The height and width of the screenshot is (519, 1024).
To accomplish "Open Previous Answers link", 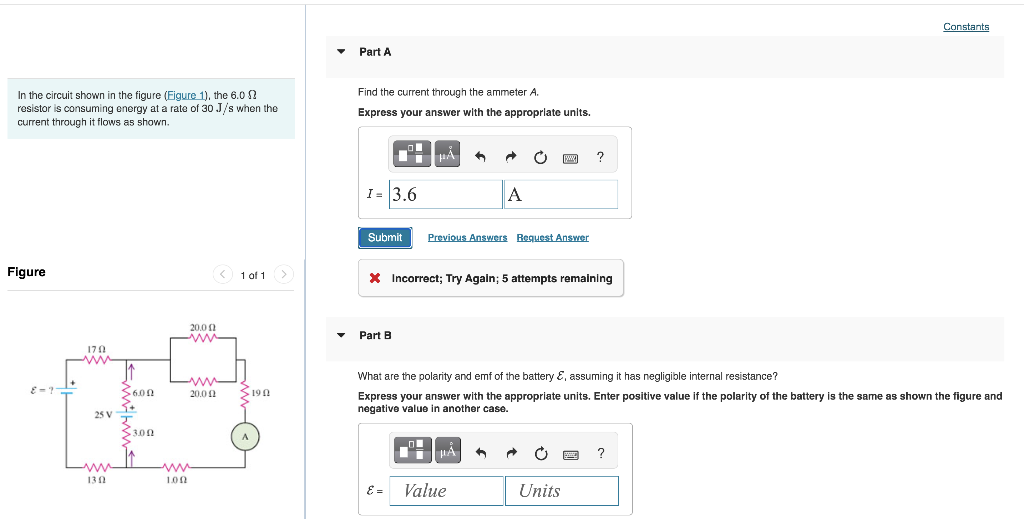I will [x=467, y=238].
